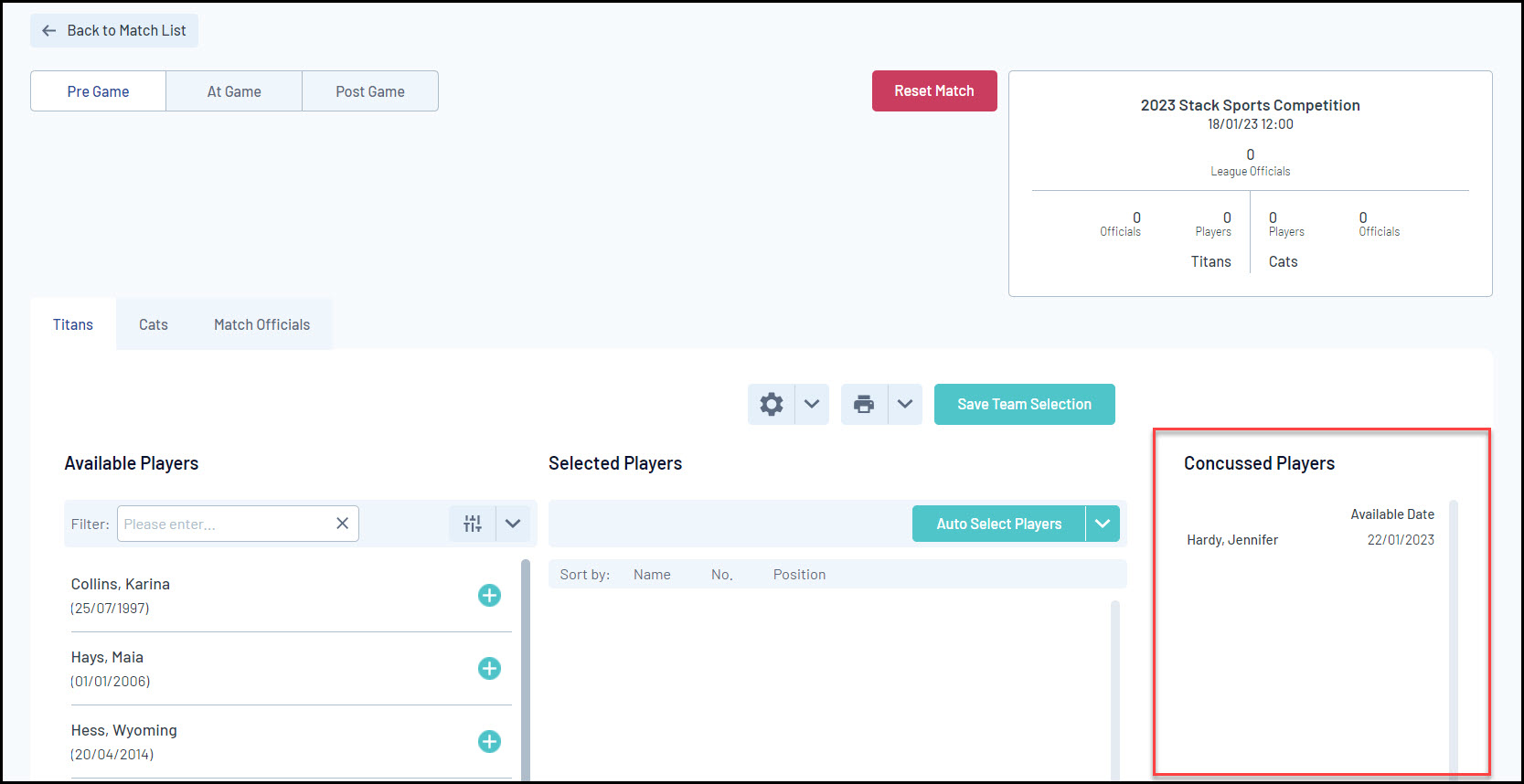Screen dimensions: 1524x784
Task: Expand the filter options chevron
Action: (x=513, y=524)
